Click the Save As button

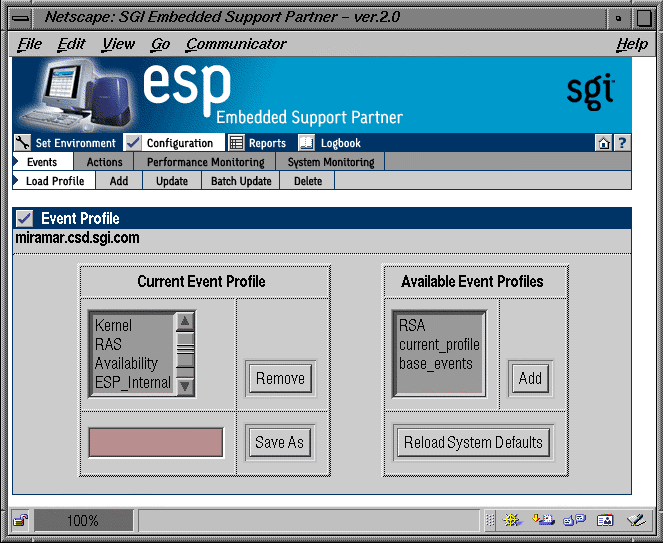point(280,442)
